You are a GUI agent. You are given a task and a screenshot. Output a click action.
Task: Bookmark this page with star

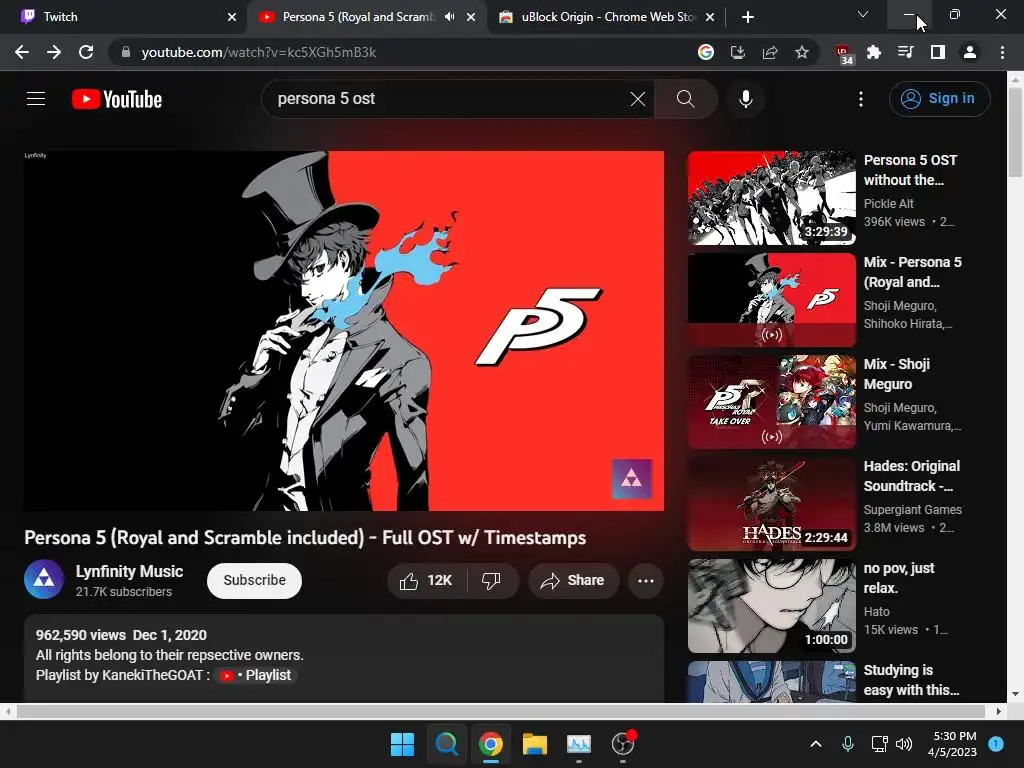pos(802,52)
